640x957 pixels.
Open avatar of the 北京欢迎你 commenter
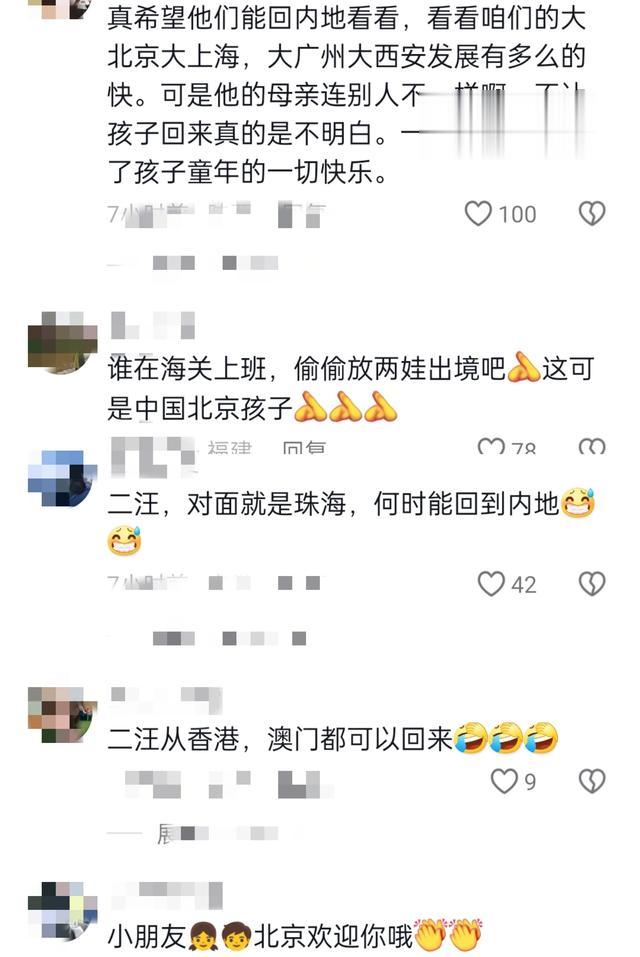click(x=62, y=909)
